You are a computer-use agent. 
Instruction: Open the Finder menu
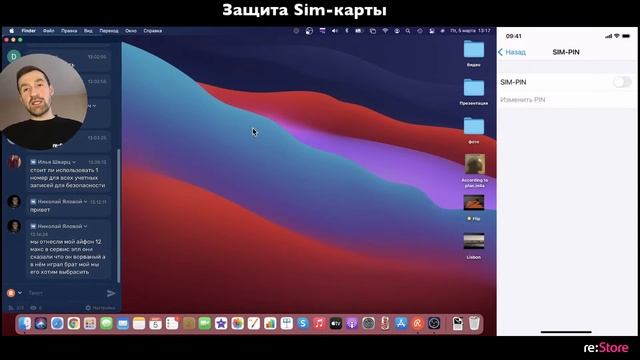coord(29,31)
